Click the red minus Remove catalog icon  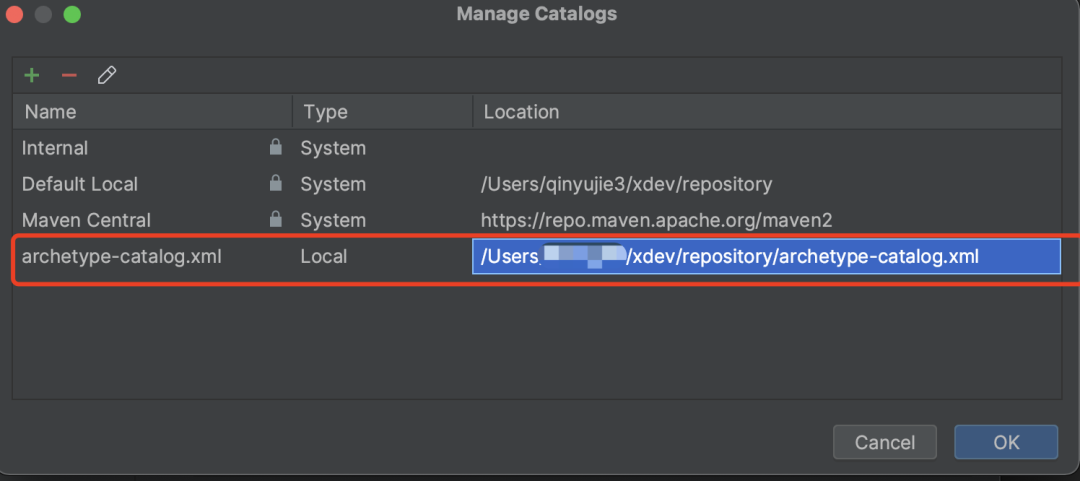(x=69, y=75)
